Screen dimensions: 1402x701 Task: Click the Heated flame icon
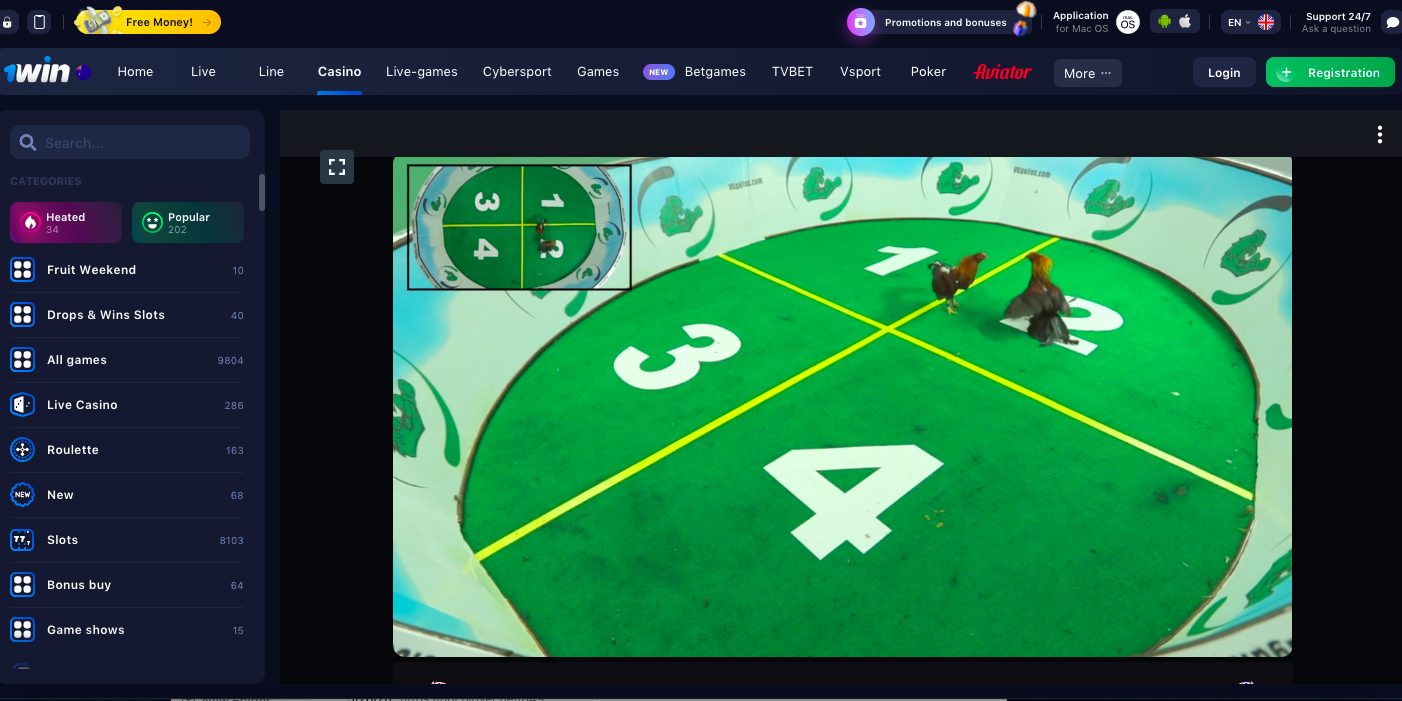[30, 222]
